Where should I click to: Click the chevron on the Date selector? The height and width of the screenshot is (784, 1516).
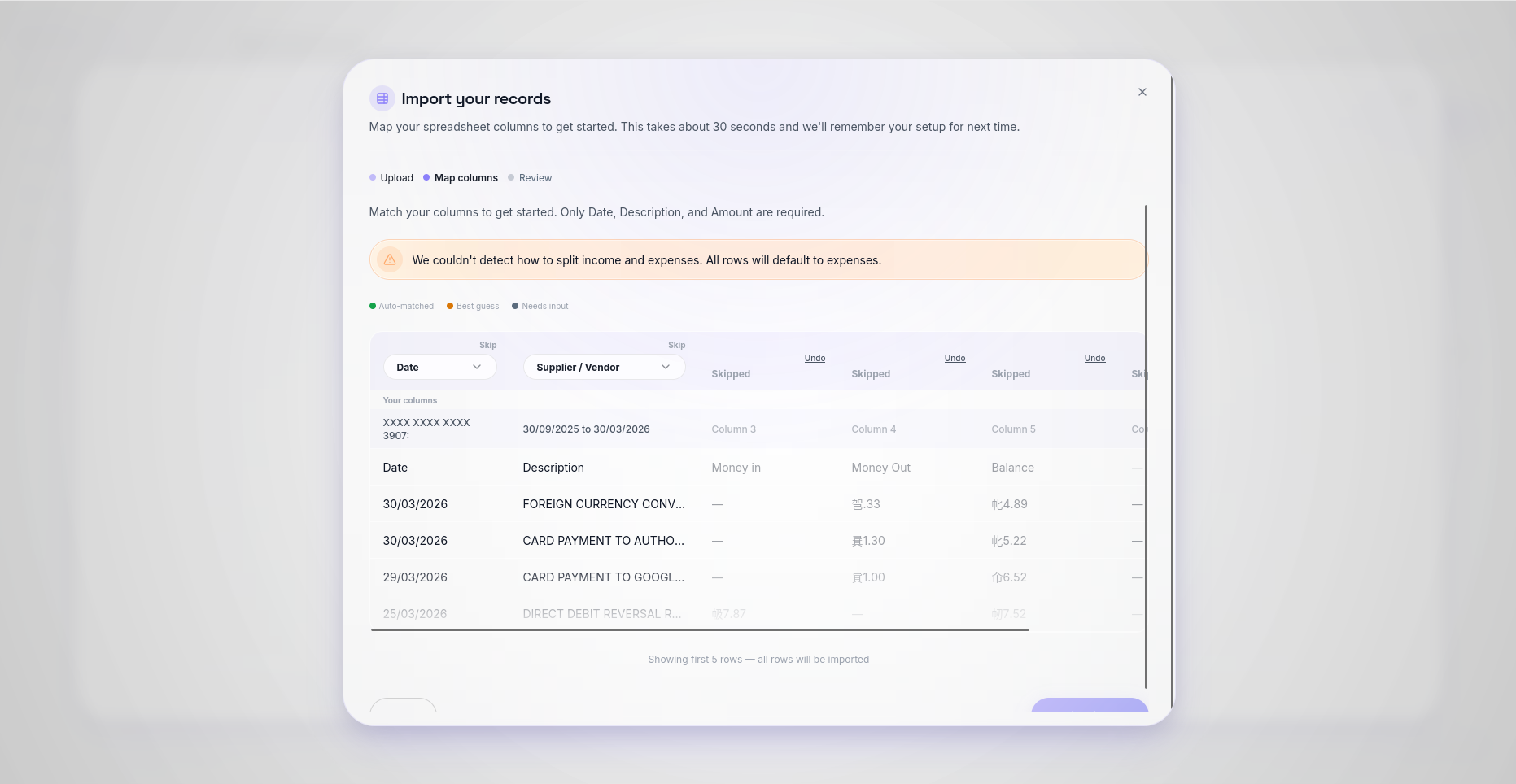477,367
